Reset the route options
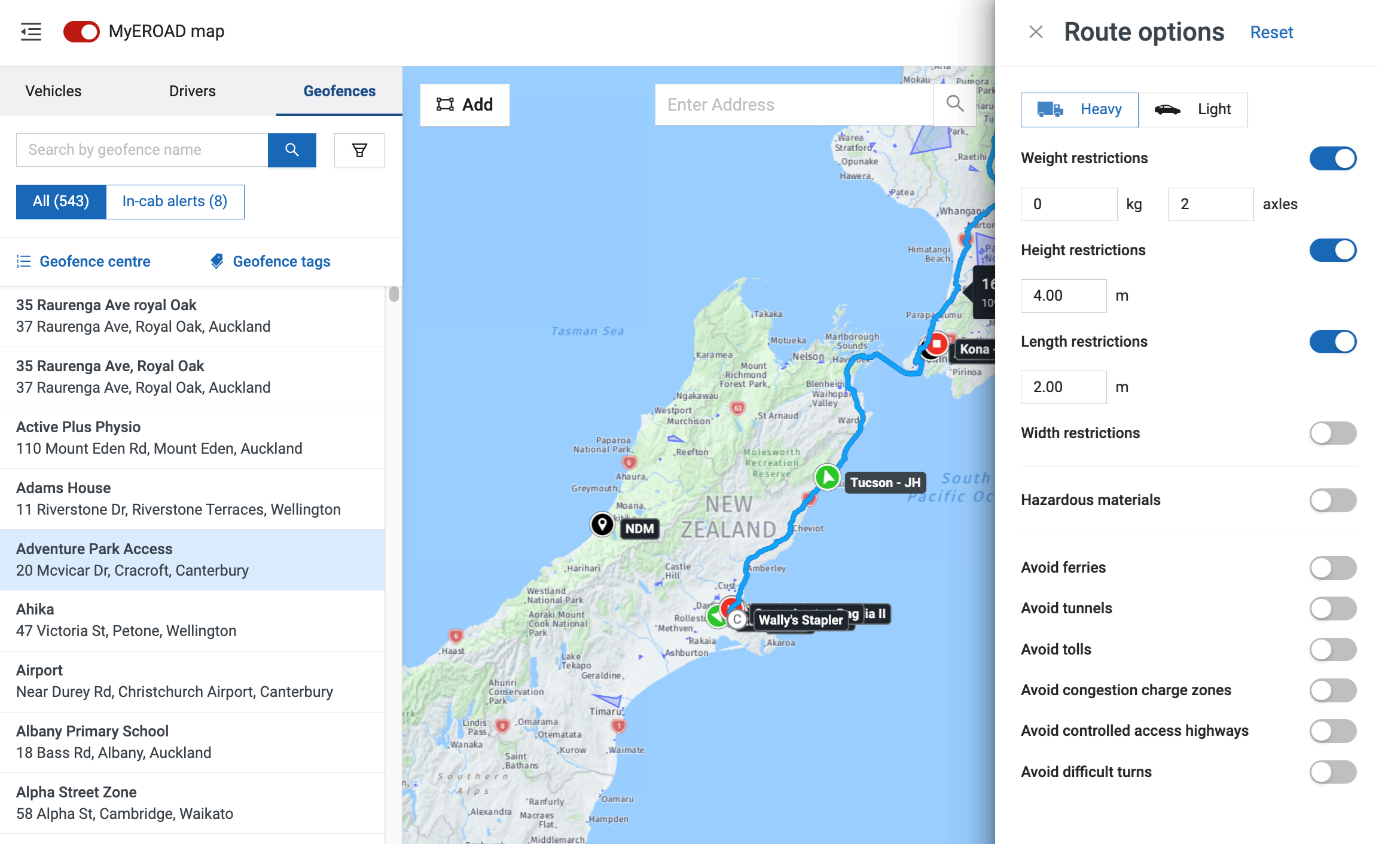1379x844 pixels. pos(1271,32)
